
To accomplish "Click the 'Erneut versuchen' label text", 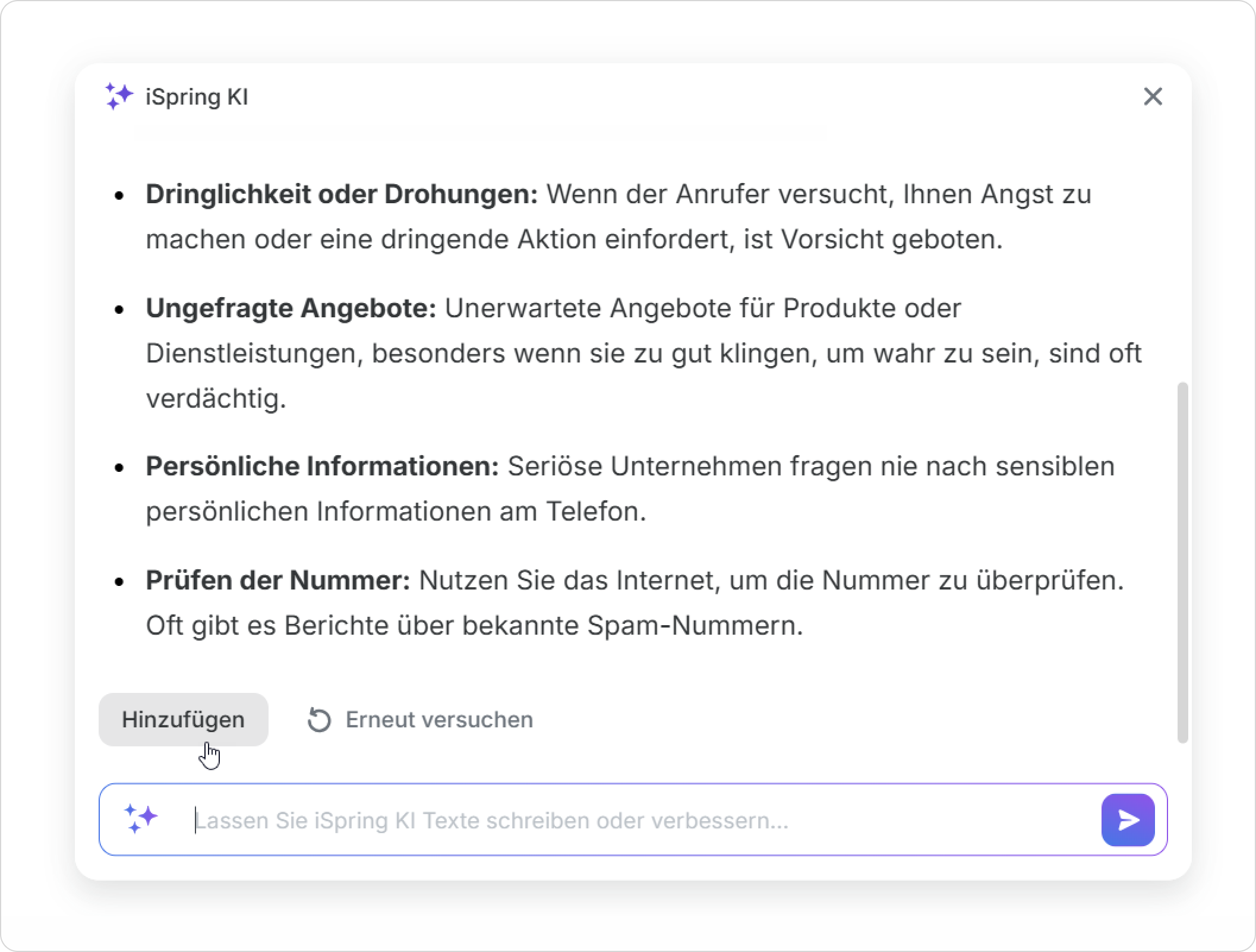I will click(439, 720).
